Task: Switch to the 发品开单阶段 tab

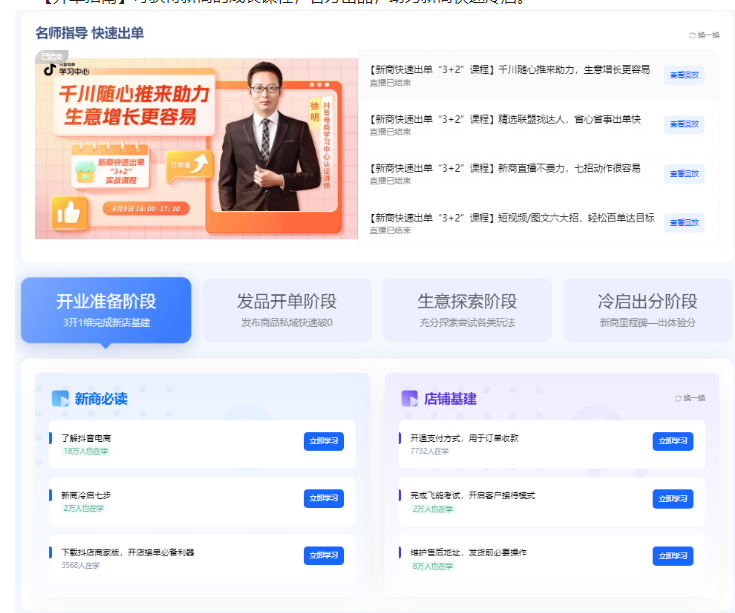Action: (x=287, y=309)
